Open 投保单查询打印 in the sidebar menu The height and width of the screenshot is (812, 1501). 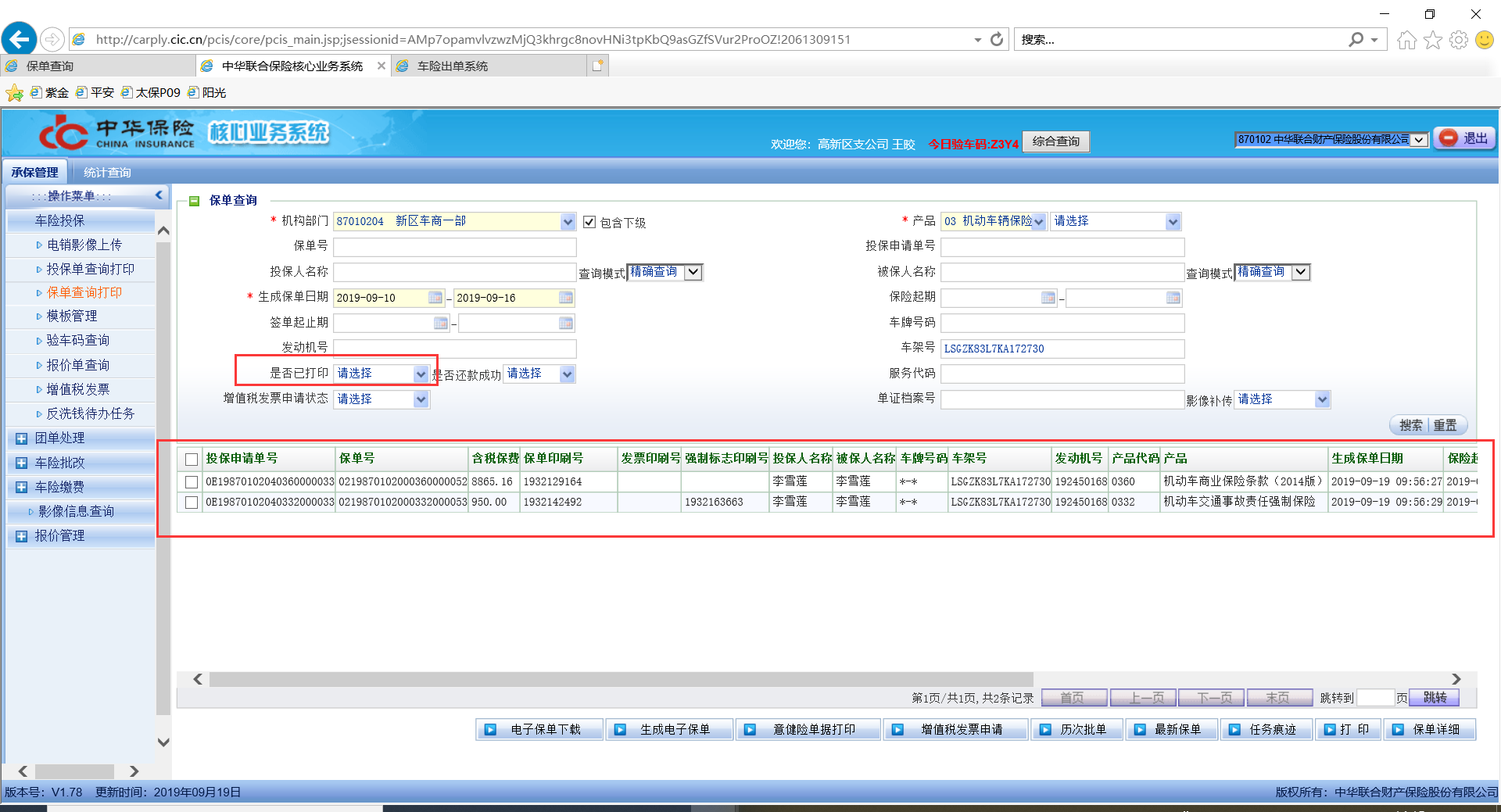[91, 269]
